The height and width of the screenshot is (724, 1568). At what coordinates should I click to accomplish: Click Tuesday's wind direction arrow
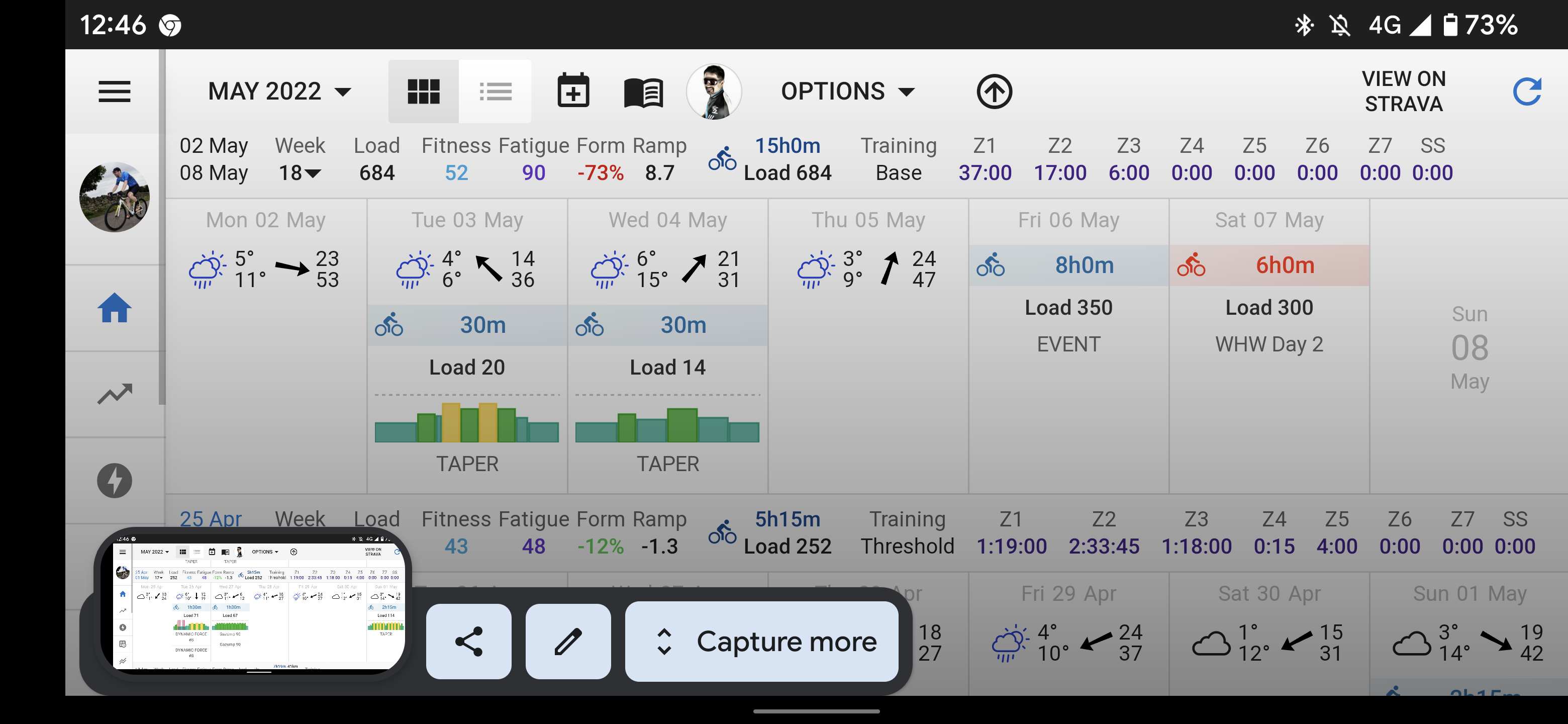pyautogui.click(x=489, y=268)
